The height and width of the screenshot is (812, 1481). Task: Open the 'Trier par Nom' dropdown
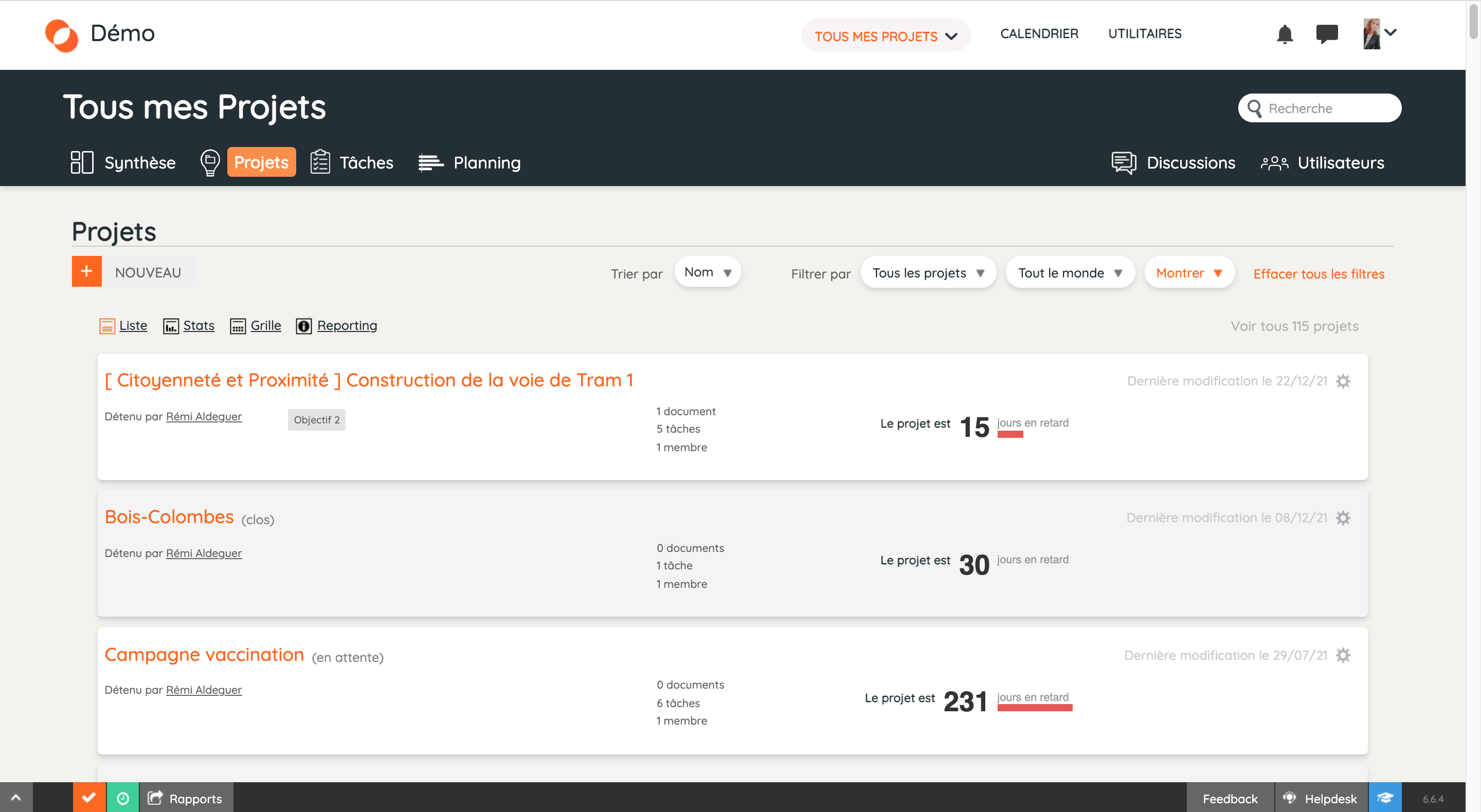point(708,272)
